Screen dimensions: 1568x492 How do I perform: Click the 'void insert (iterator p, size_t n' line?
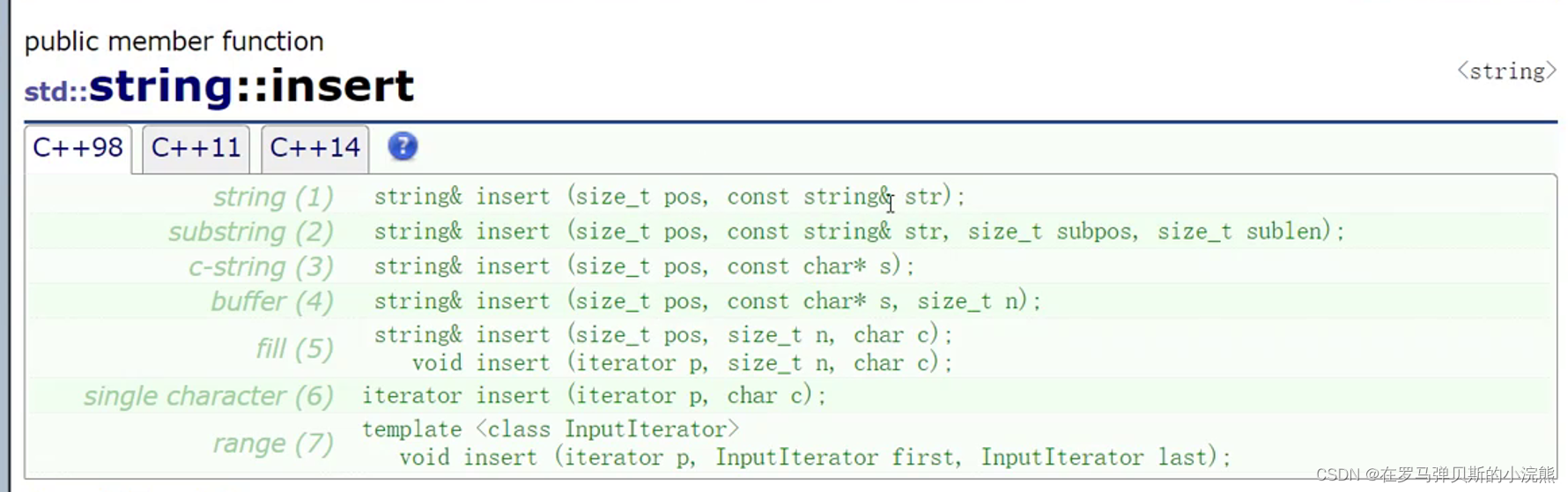(x=683, y=363)
